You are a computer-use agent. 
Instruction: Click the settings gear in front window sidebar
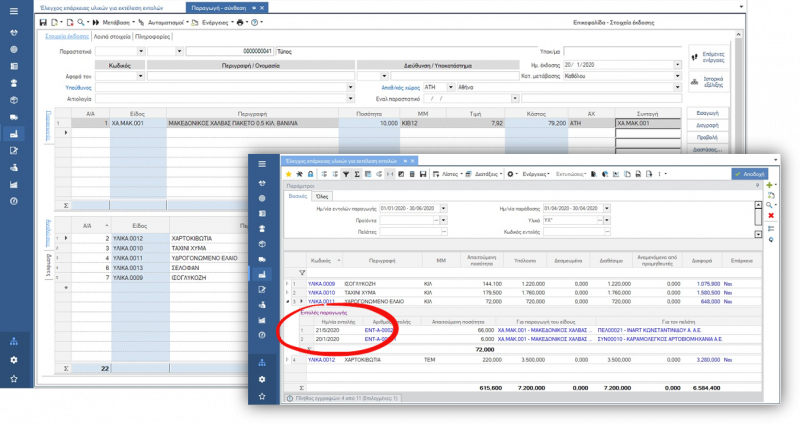click(262, 379)
